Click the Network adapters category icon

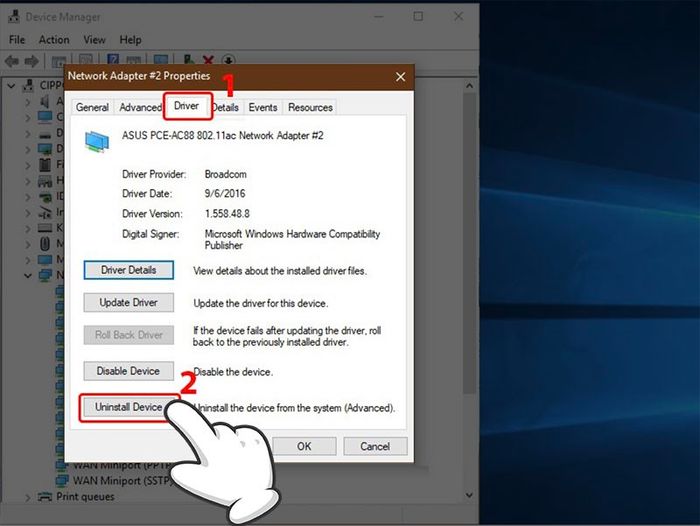click(x=45, y=275)
